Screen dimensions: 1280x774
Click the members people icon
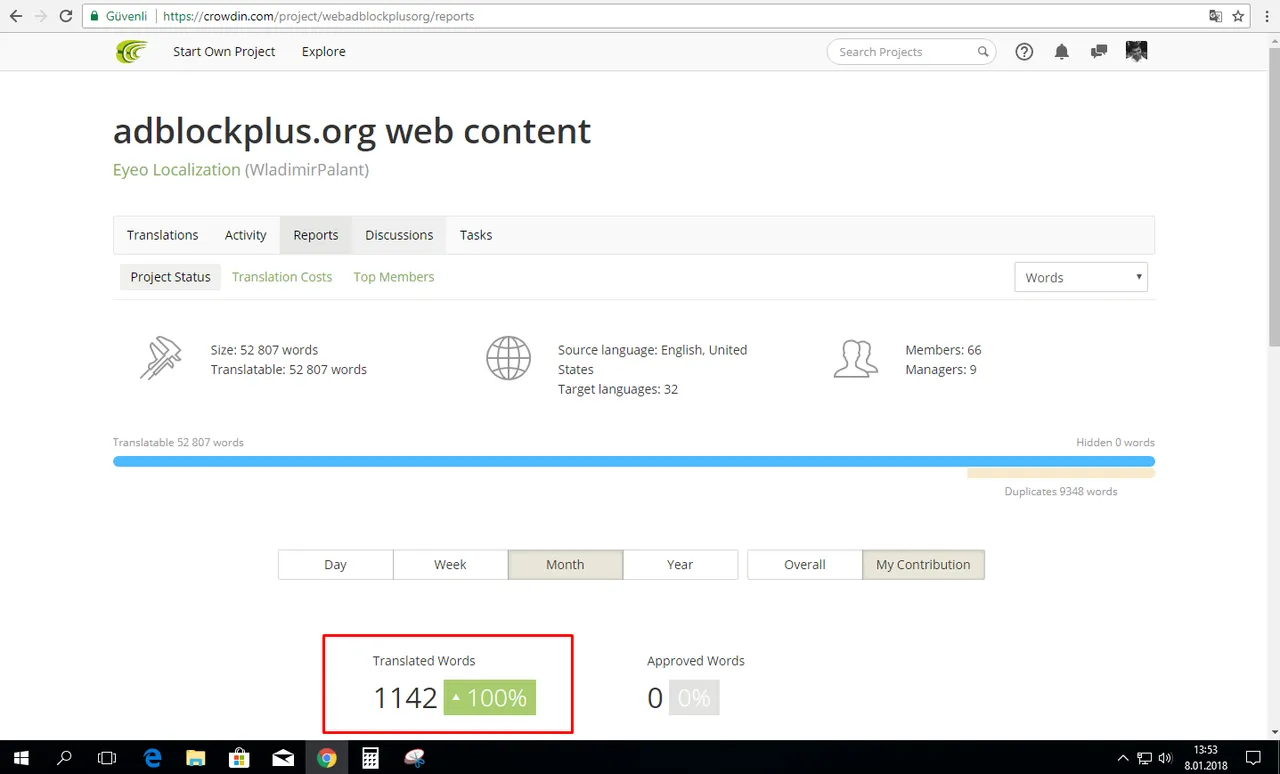tap(856, 358)
